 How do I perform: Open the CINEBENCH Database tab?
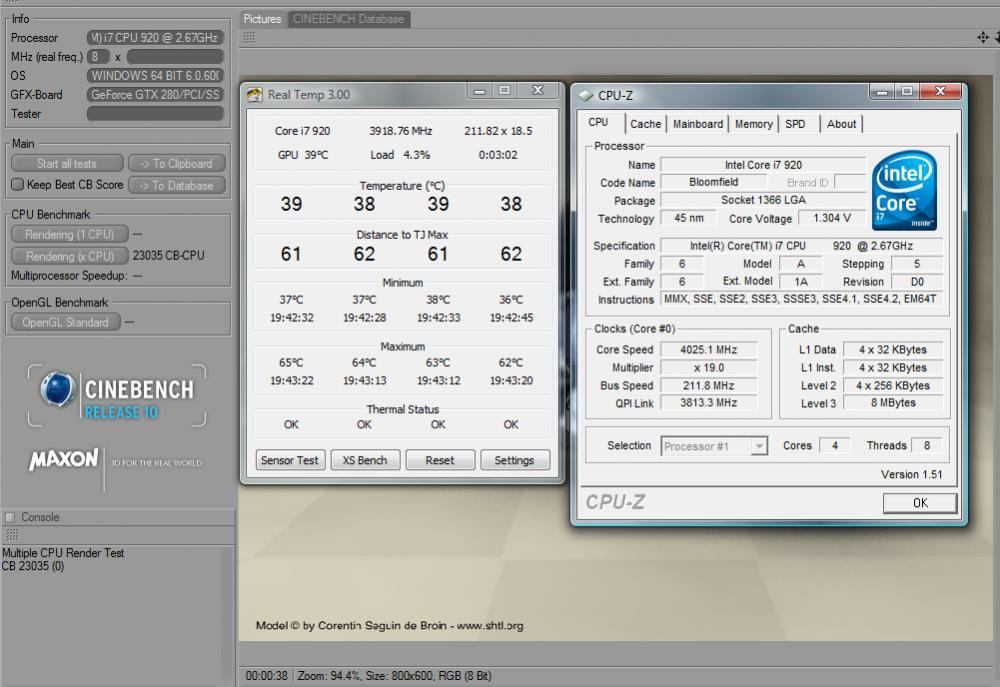(348, 19)
